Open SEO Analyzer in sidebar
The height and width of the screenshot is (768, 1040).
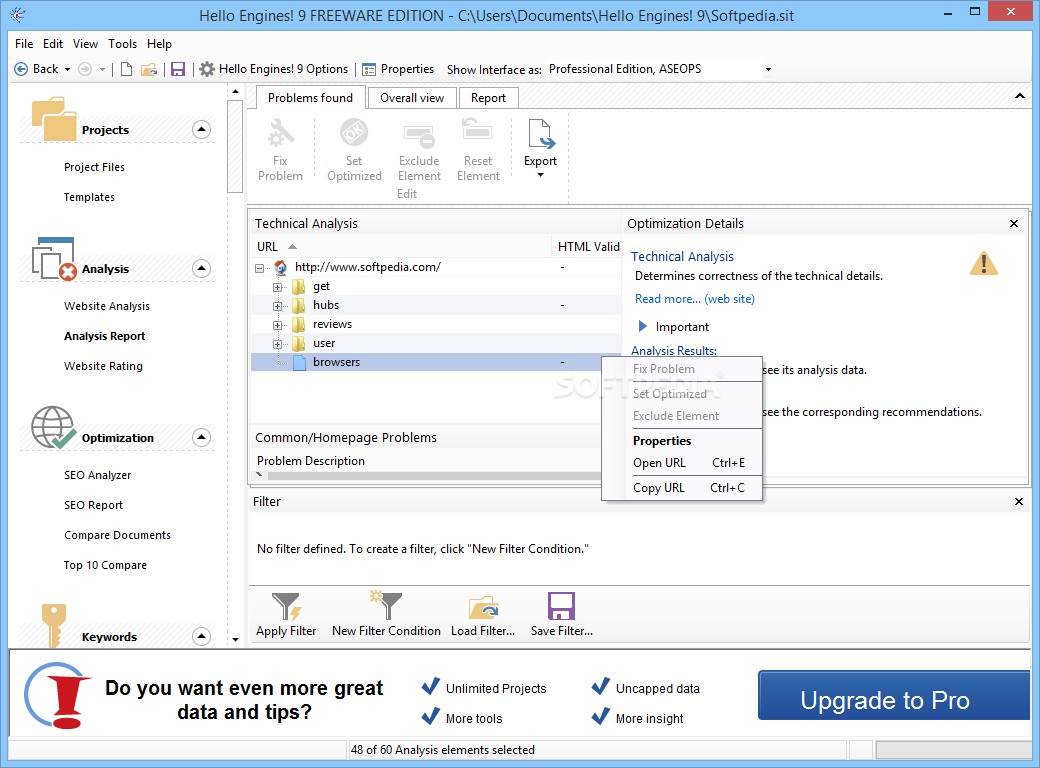click(98, 475)
